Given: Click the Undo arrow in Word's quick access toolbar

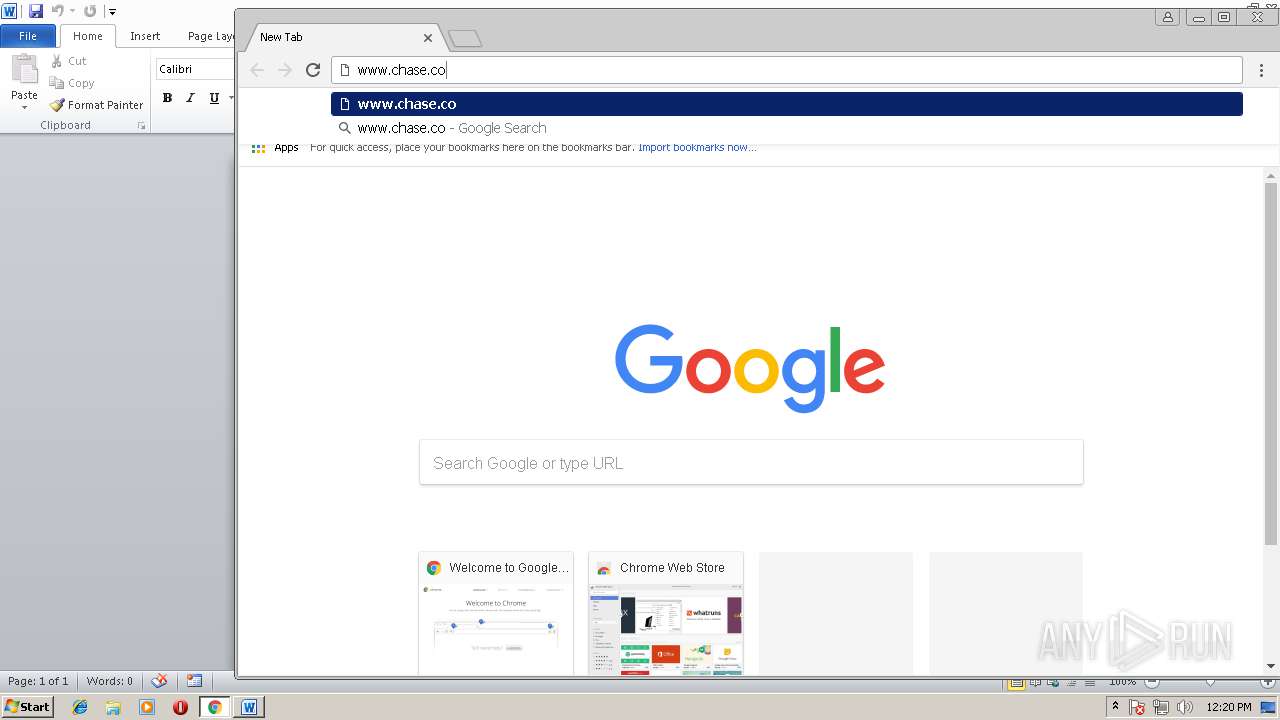Looking at the screenshot, I should coord(57,11).
